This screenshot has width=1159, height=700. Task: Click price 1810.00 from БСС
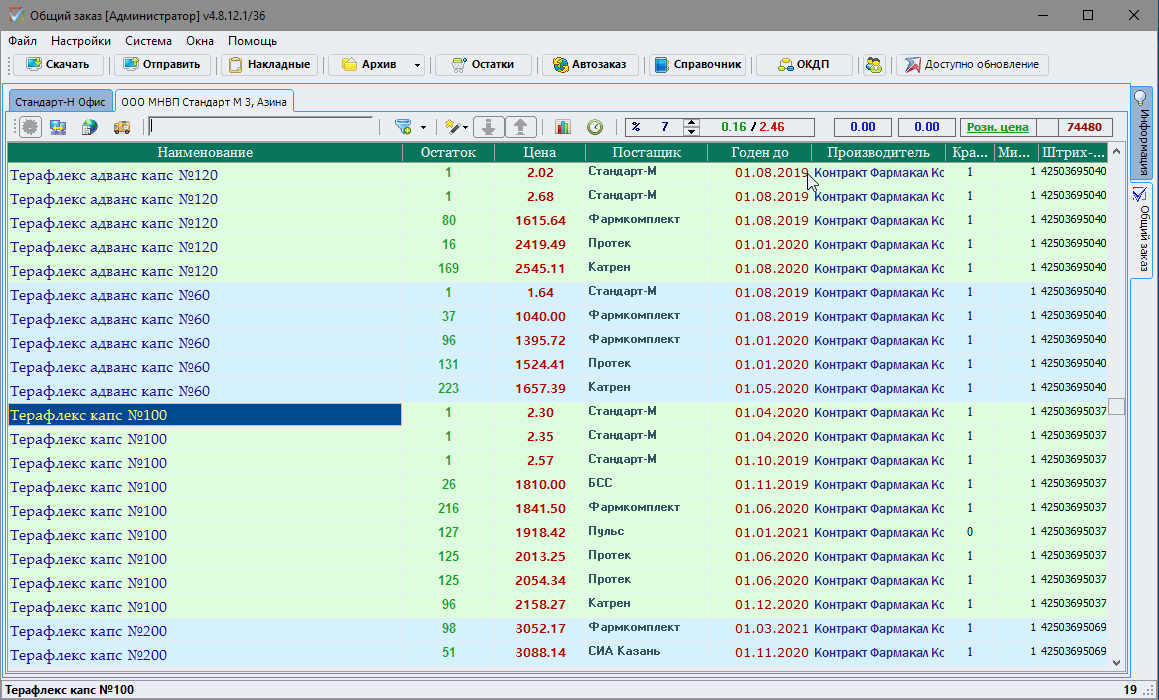click(540, 485)
